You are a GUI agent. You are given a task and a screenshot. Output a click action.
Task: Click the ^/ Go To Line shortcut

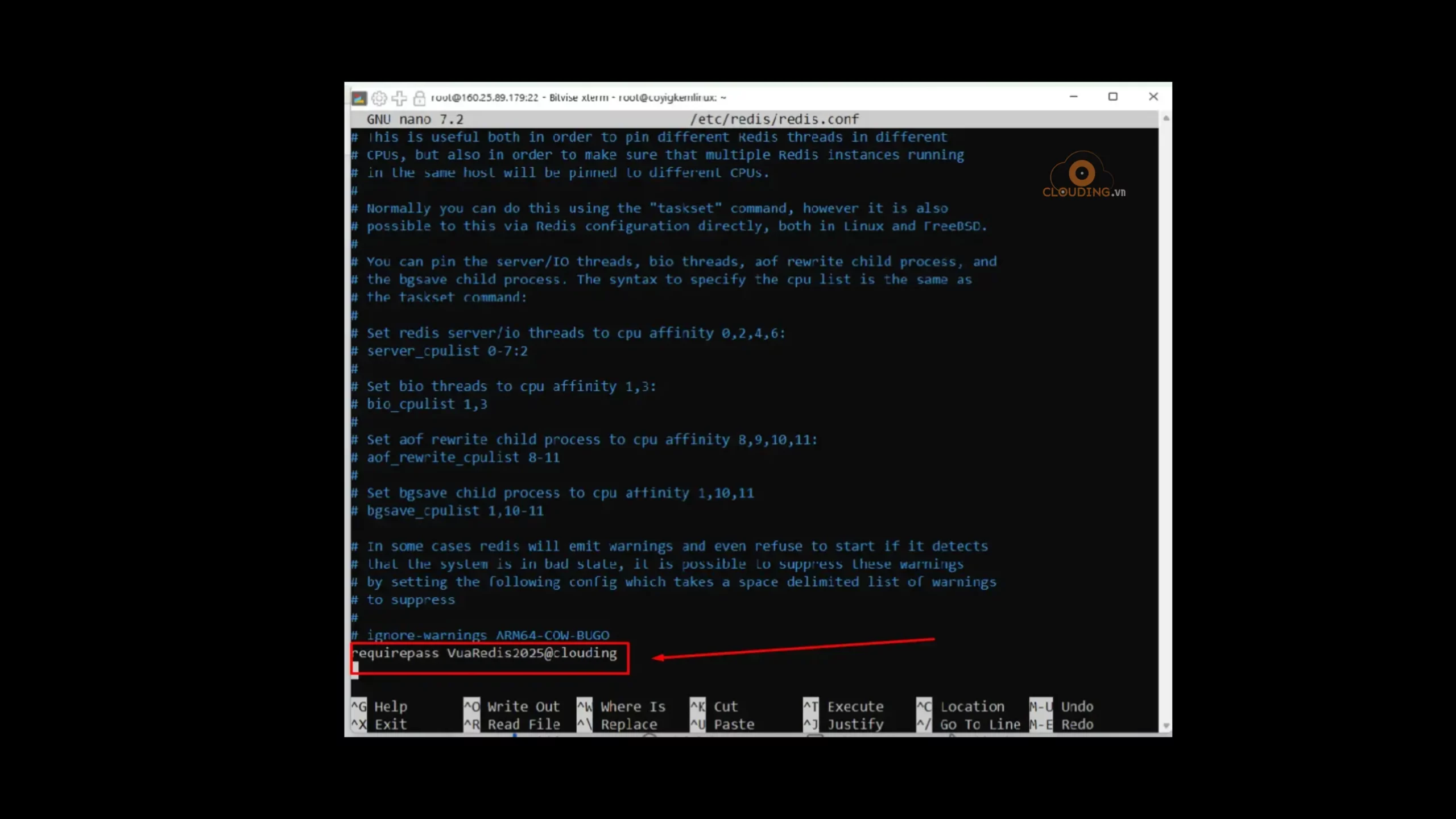click(x=968, y=725)
